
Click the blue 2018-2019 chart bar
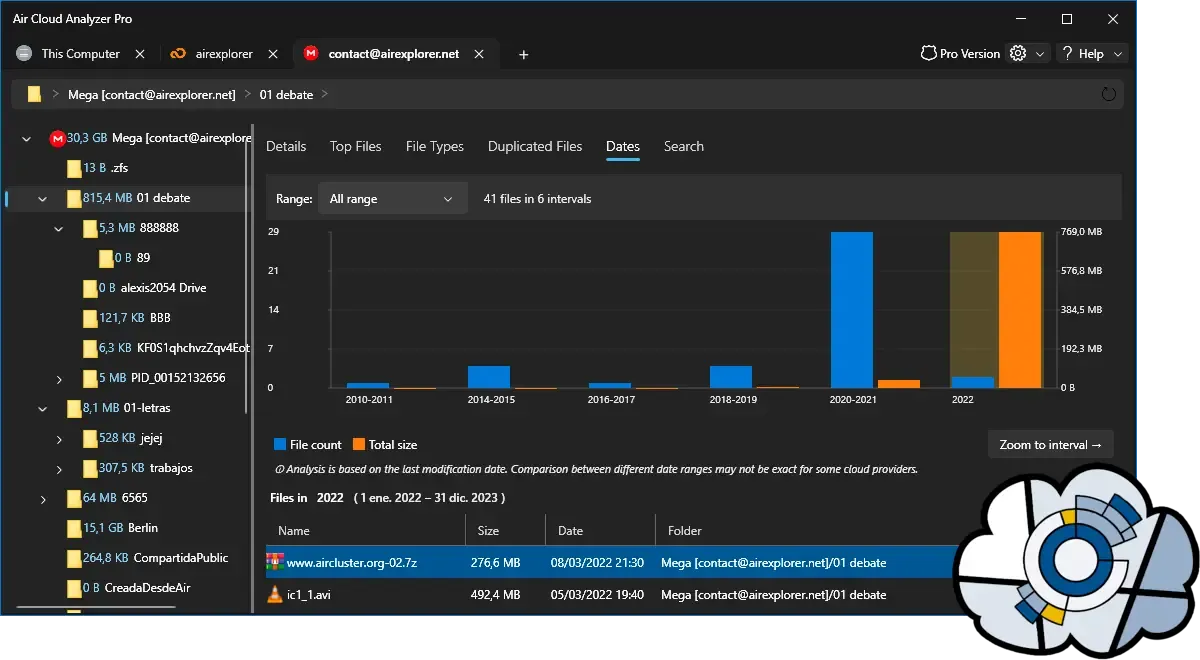(731, 377)
